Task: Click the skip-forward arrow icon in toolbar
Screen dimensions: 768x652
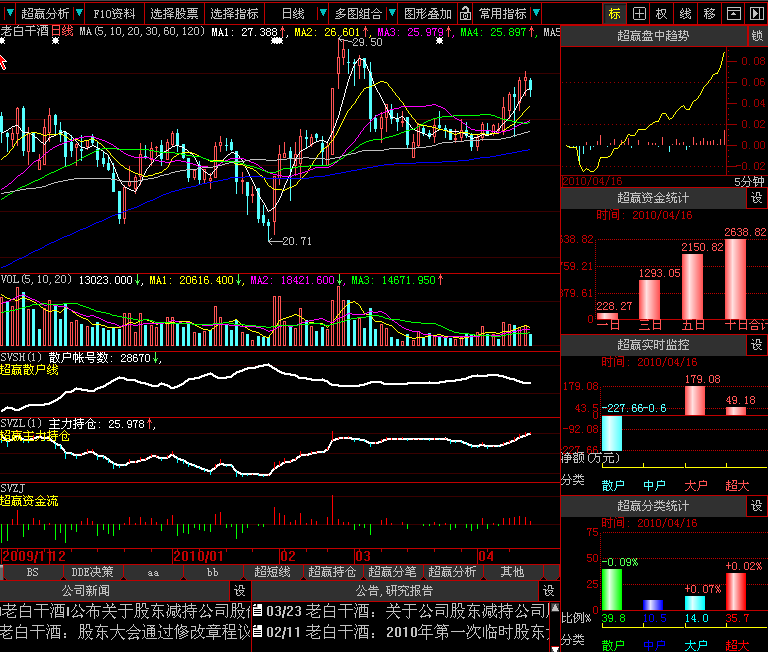Action: [x=756, y=14]
